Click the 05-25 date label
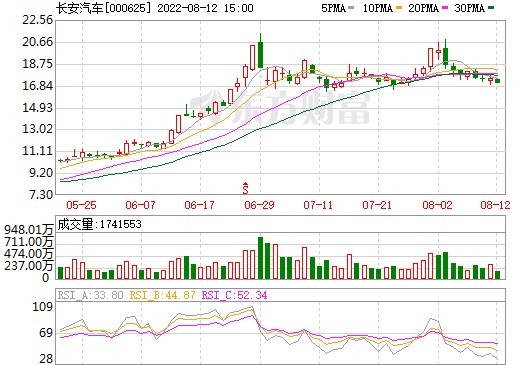The image size is (520, 365). 81,205
